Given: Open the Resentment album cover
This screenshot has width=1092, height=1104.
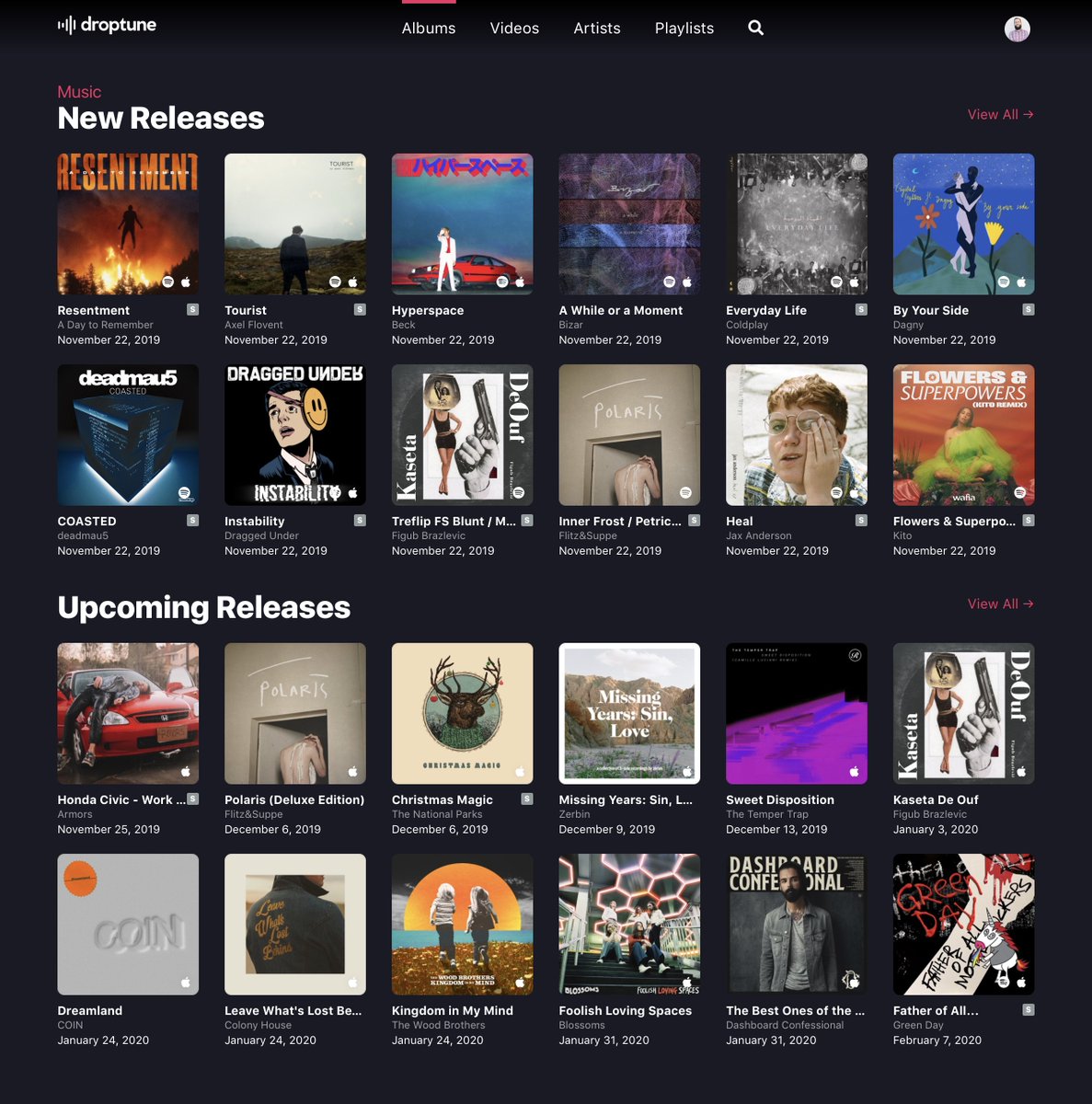Looking at the screenshot, I should [x=128, y=224].
